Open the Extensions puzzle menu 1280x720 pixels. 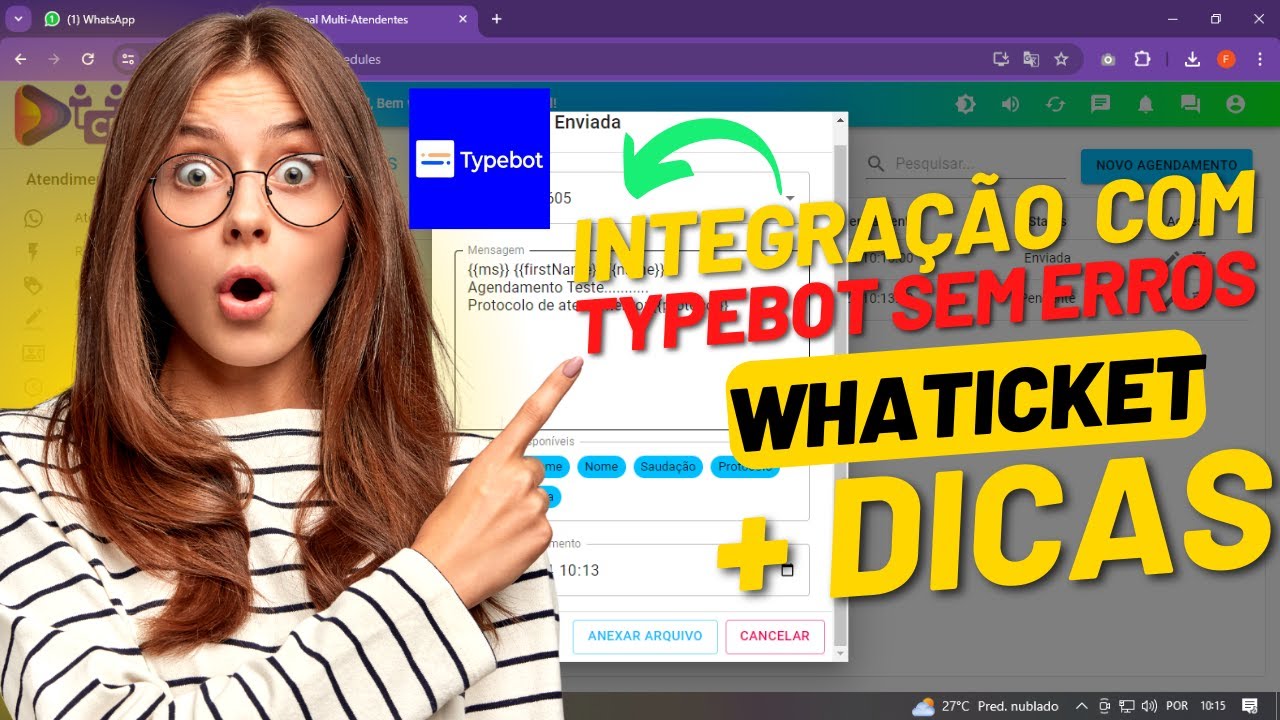tap(1142, 59)
